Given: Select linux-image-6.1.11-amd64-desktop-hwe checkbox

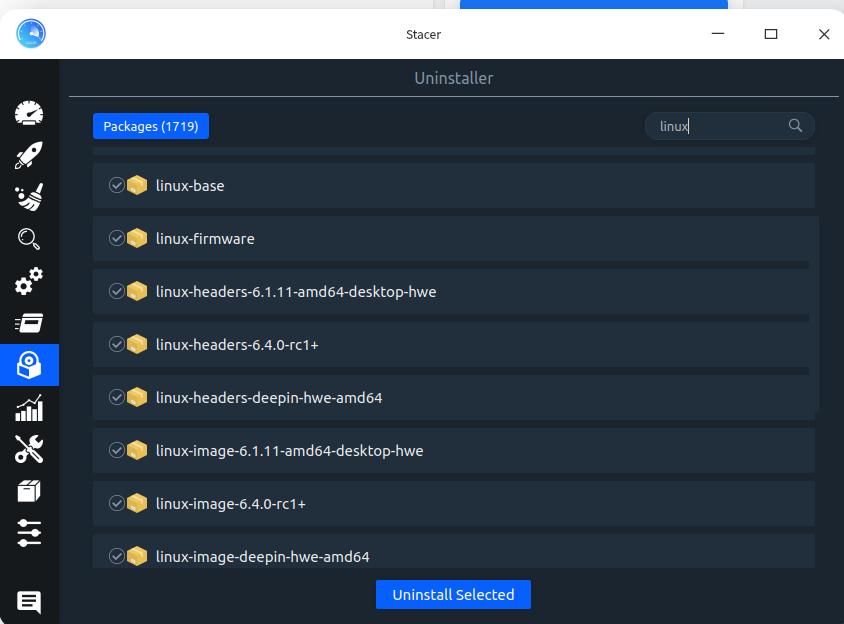Looking at the screenshot, I should 117,450.
